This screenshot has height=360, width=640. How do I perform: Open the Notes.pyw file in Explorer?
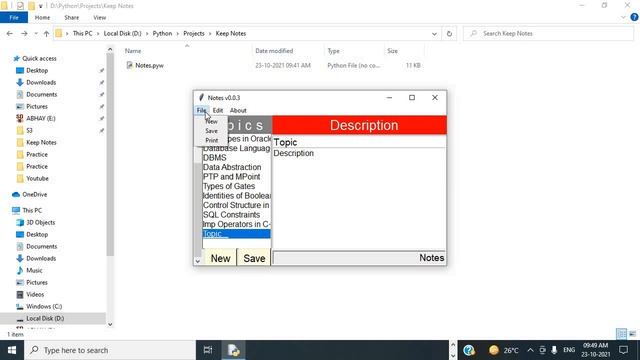(x=149, y=65)
